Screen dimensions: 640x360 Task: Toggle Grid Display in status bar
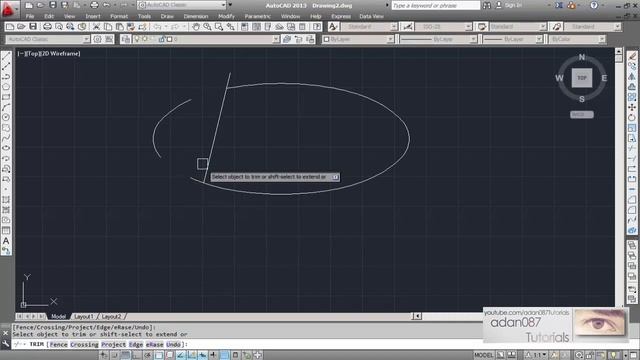126,355
